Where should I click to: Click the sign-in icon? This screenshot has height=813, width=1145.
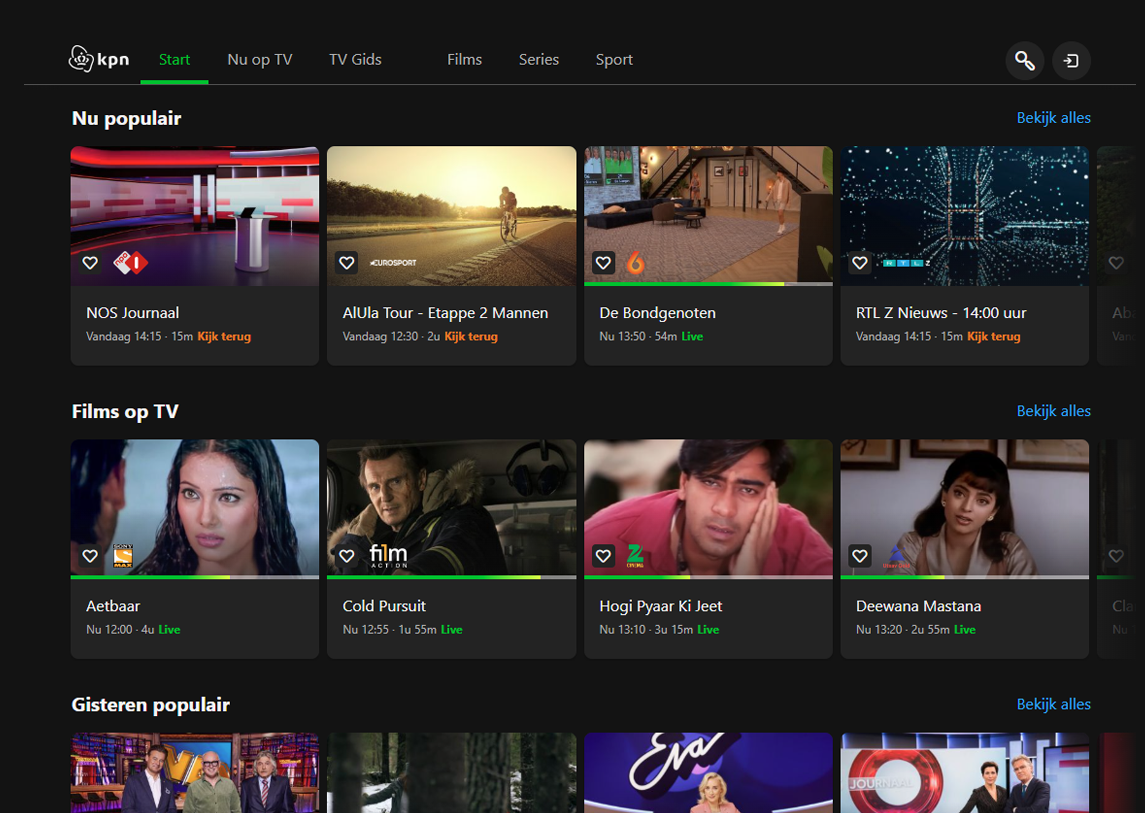[x=1071, y=60]
